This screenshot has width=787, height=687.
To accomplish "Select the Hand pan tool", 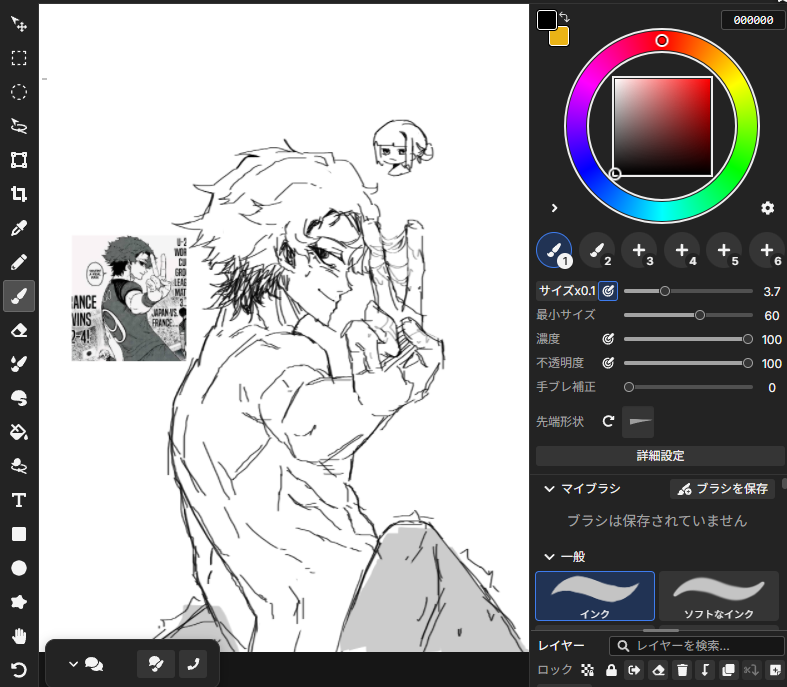I will coord(19,636).
